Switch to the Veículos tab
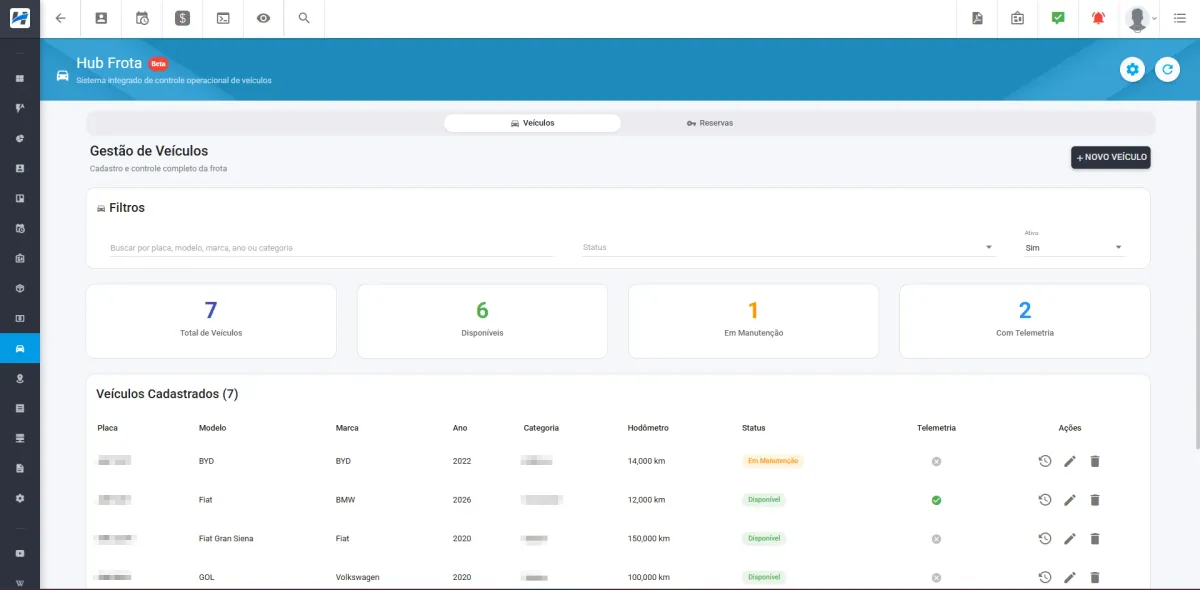Image resolution: width=1200 pixels, height=590 pixels. tap(532, 123)
